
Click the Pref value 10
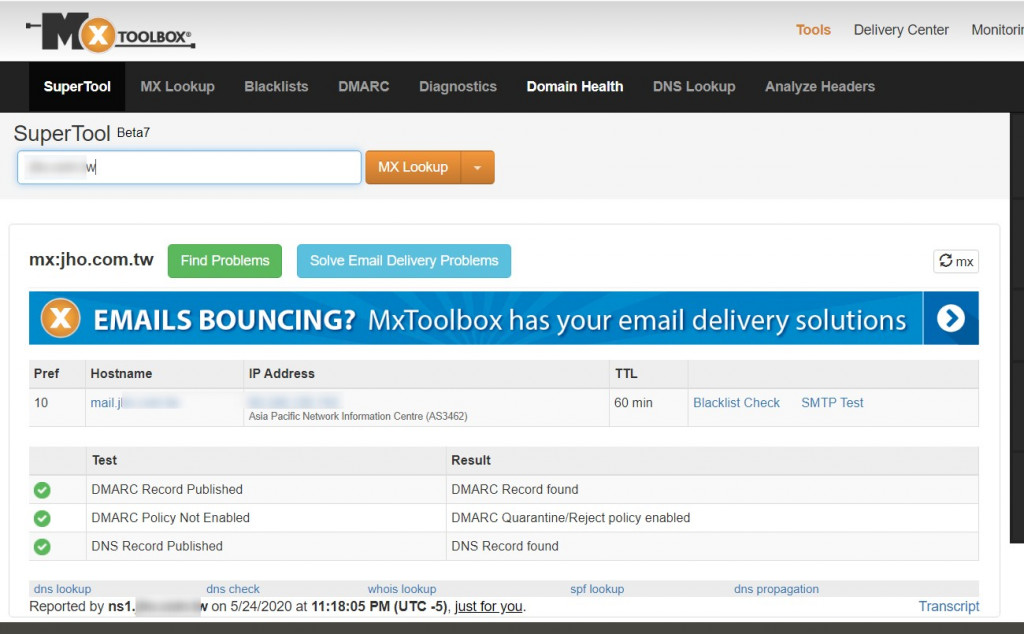41,403
